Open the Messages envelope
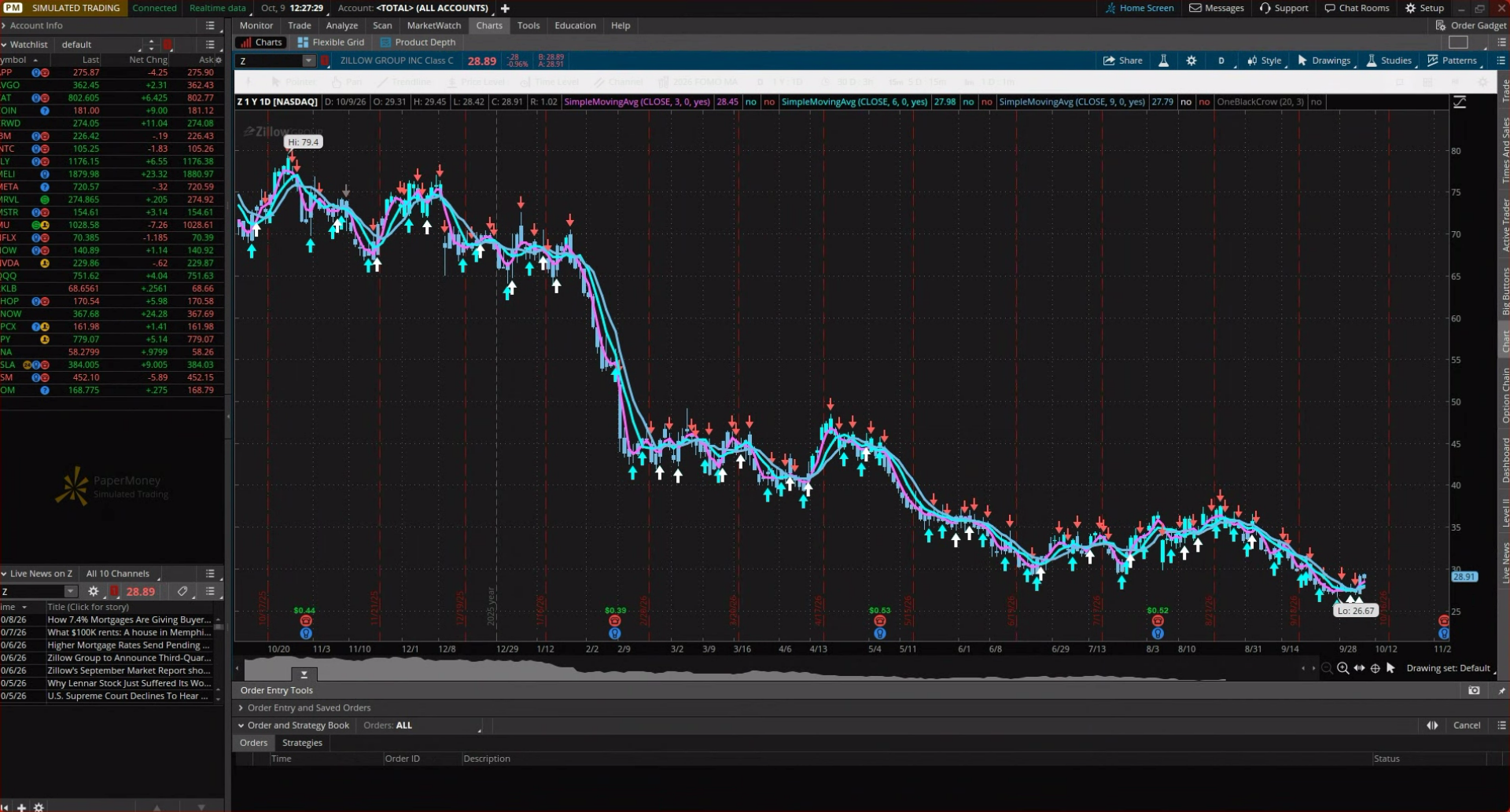The image size is (1510, 812). (1217, 8)
